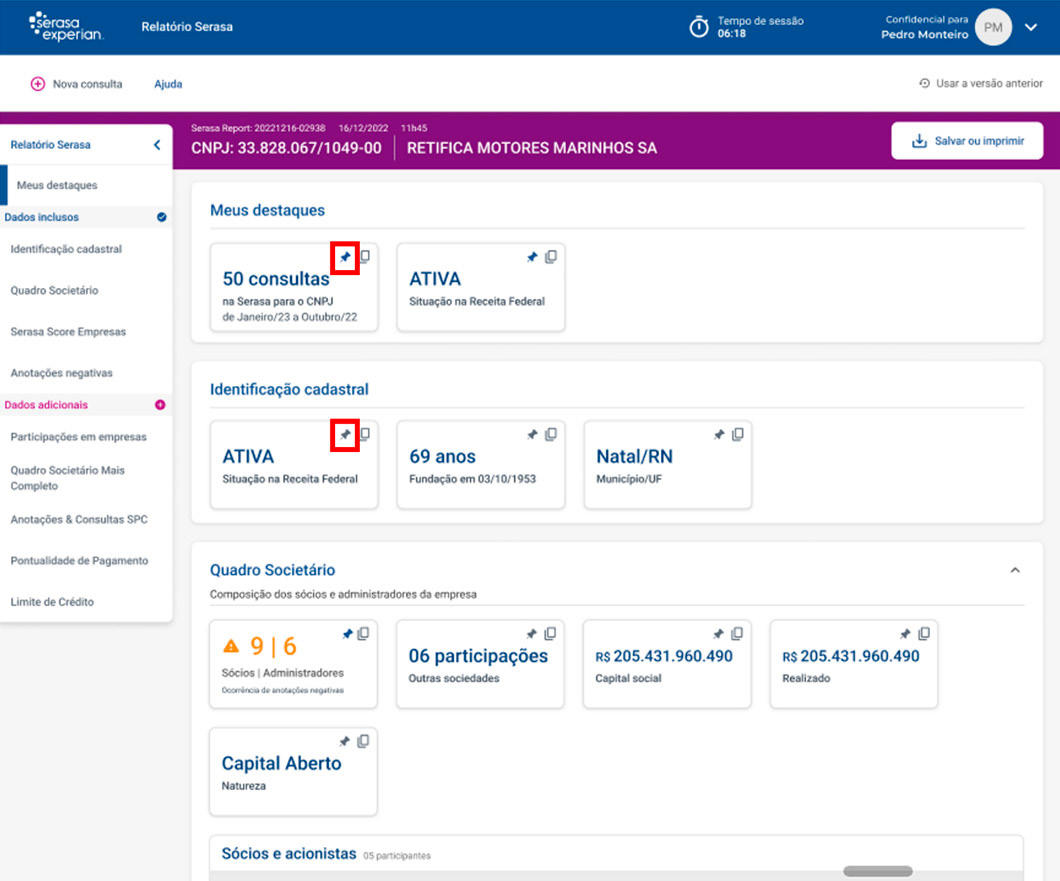Click the session time value 06:18

[x=731, y=33]
